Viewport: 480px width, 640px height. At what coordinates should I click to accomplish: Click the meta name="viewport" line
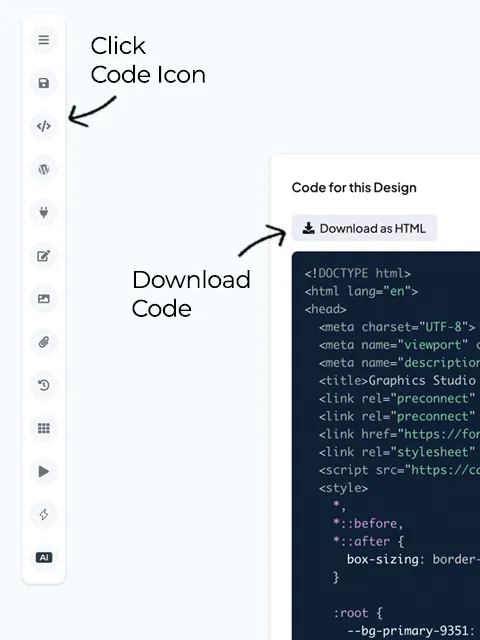click(x=399, y=345)
